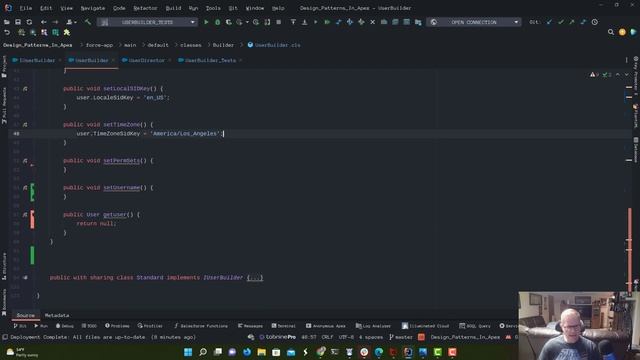Image resolution: width=640 pixels, height=360 pixels.
Task: Open the Anonymous Apex tool window
Action: pyautogui.click(x=326, y=326)
